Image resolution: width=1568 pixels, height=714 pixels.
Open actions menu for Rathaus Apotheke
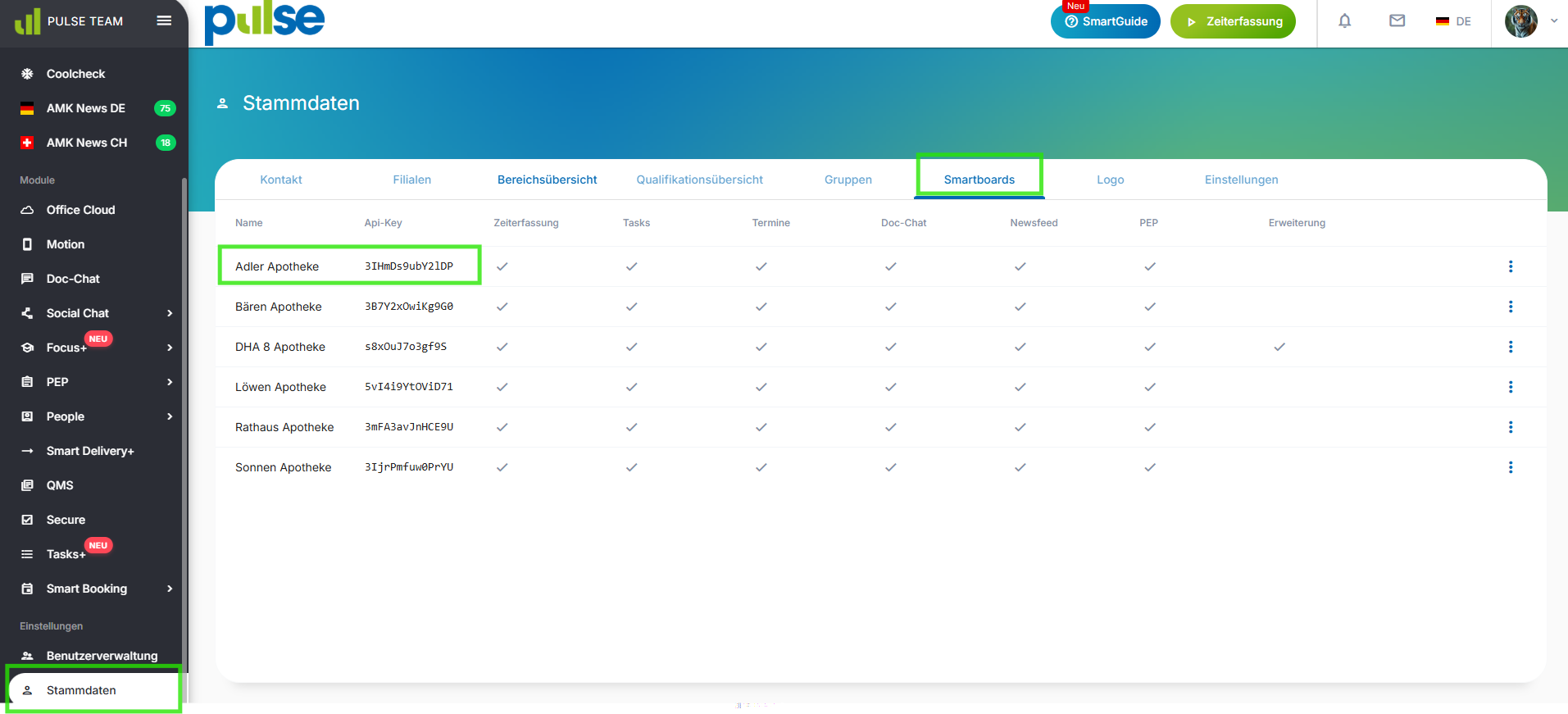click(x=1511, y=427)
